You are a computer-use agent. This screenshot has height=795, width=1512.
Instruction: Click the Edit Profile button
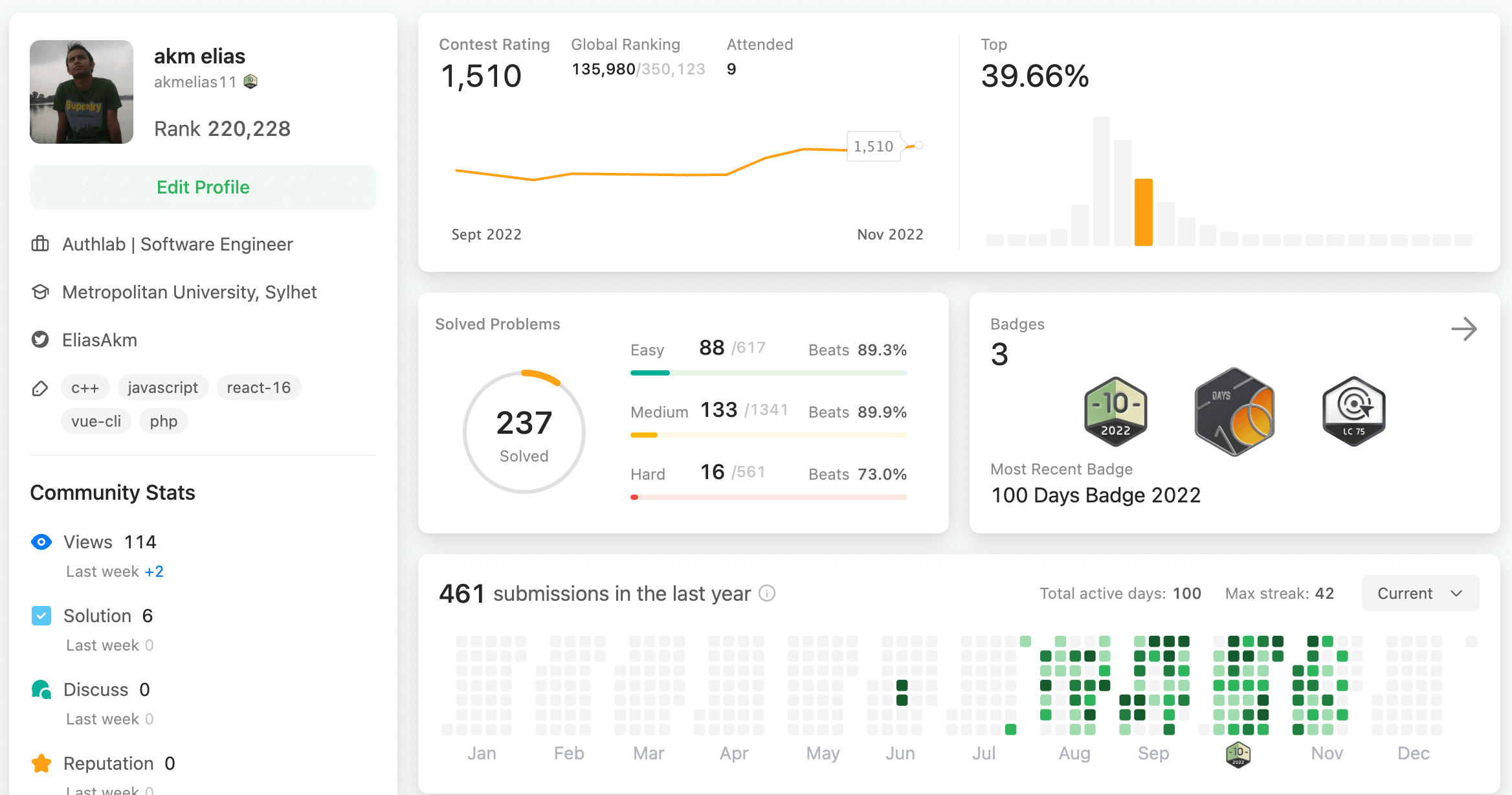(x=203, y=187)
